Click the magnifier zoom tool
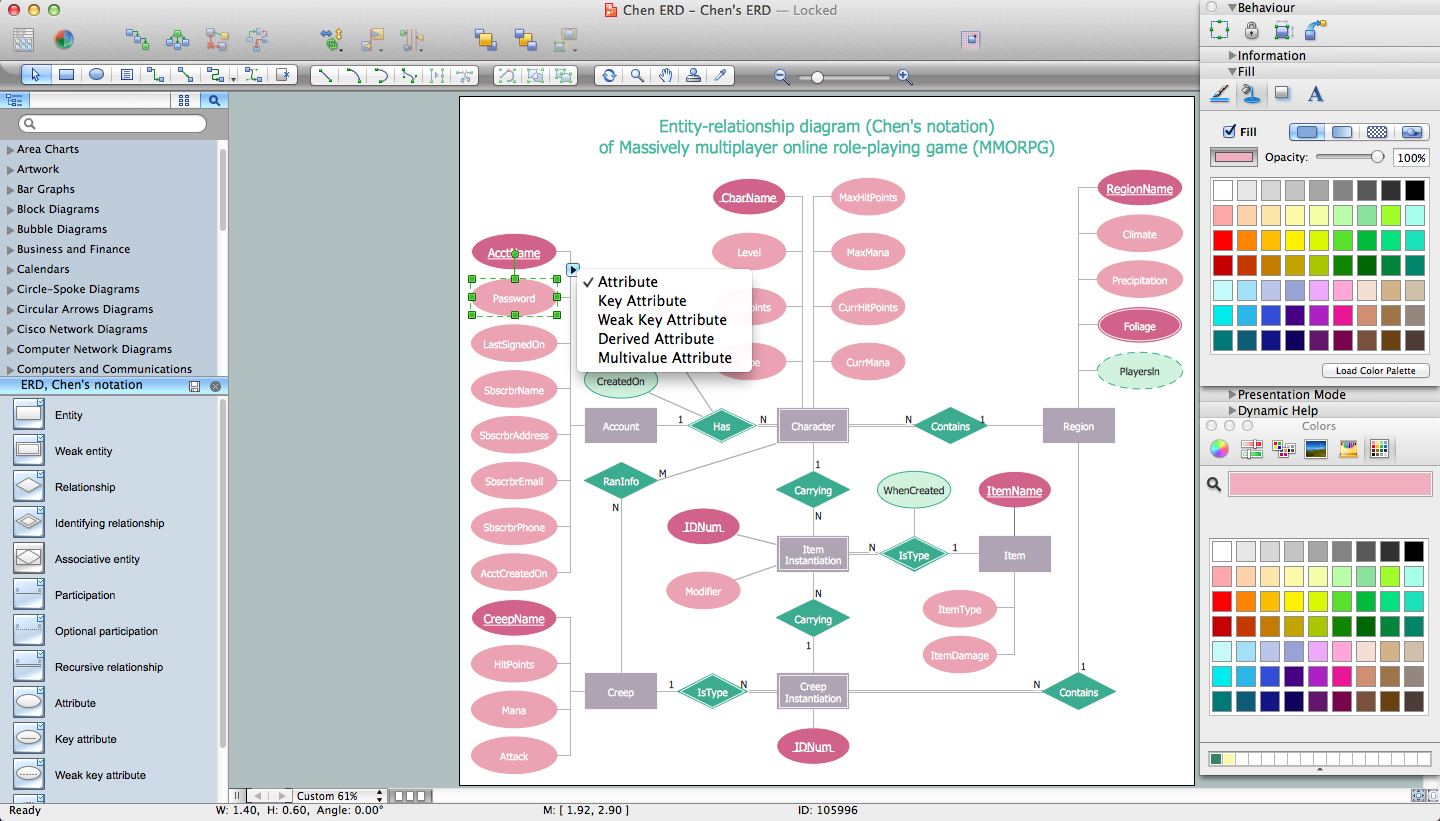This screenshot has height=821, width=1440. click(637, 75)
